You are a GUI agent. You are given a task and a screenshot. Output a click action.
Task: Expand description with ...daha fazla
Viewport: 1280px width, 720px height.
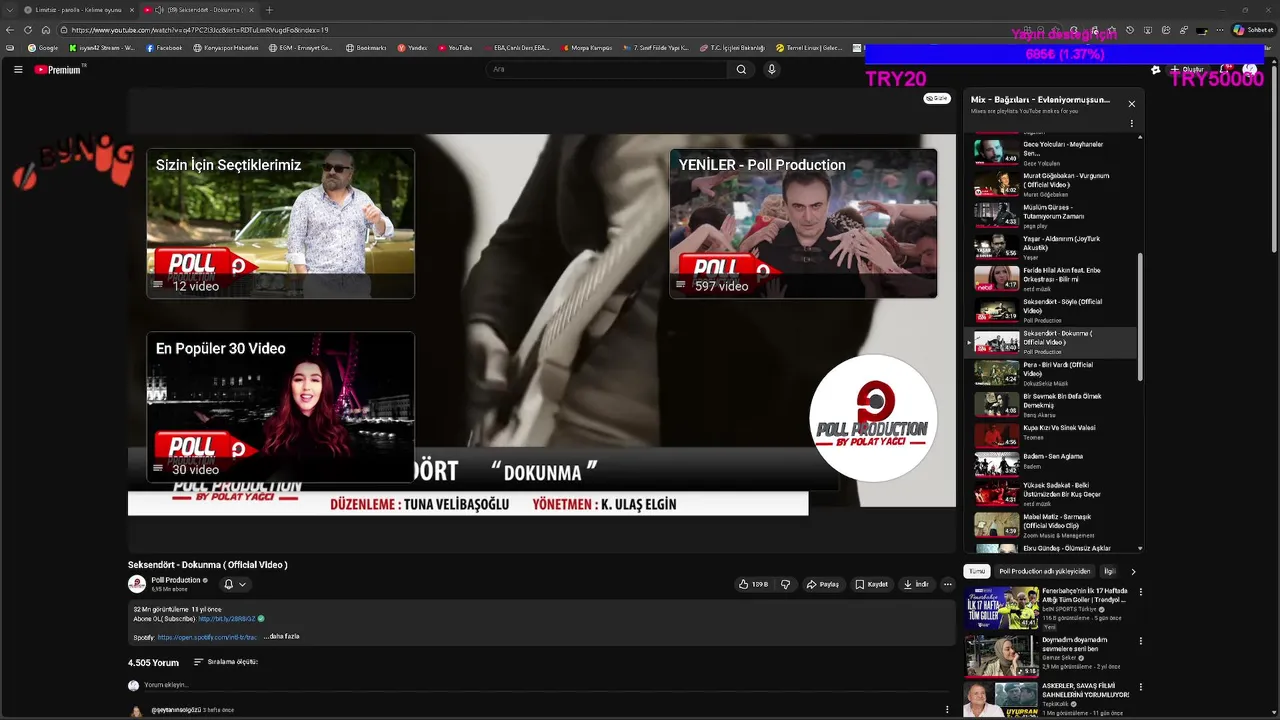282,637
